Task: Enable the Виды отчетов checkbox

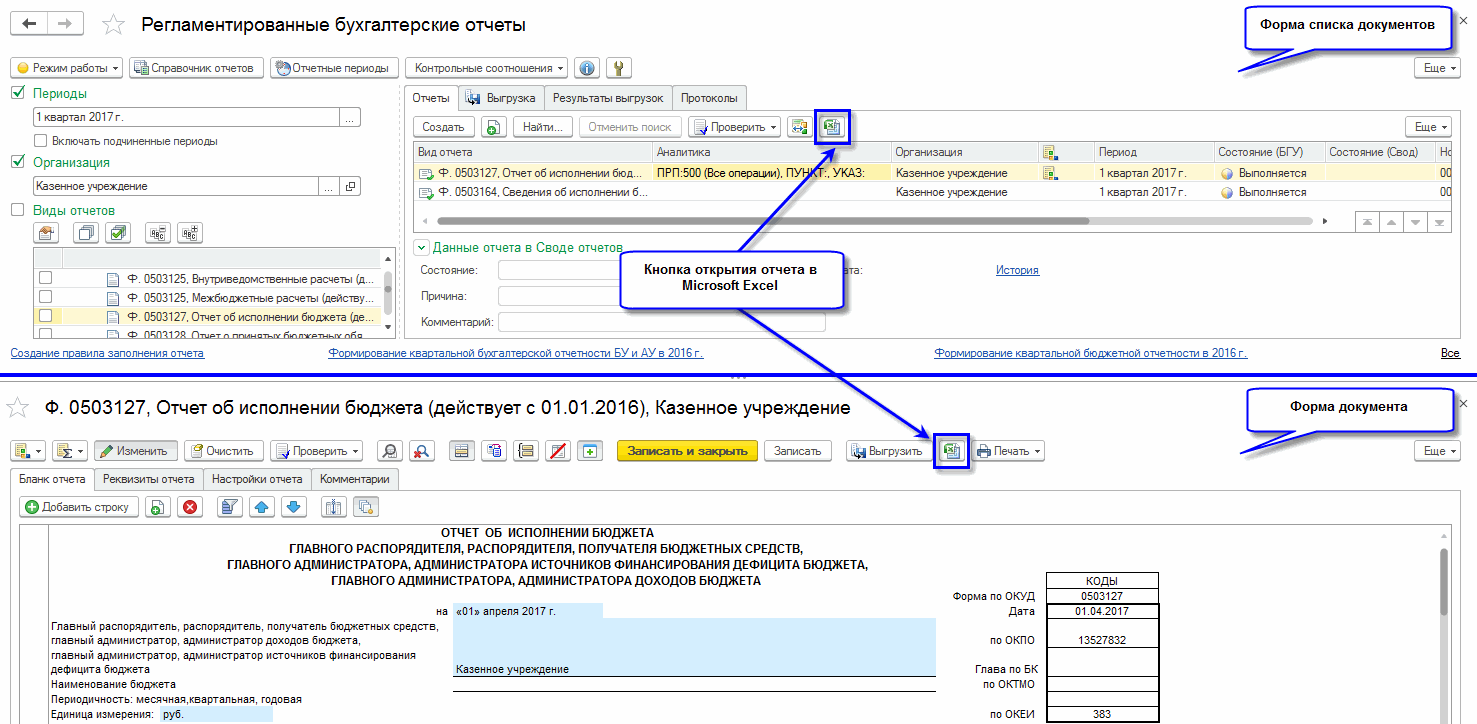Action: pos(17,210)
